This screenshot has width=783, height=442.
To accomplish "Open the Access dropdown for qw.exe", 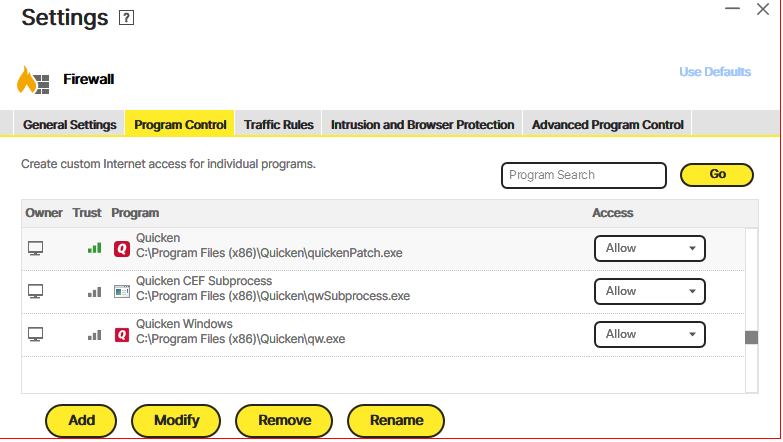I will 650,334.
